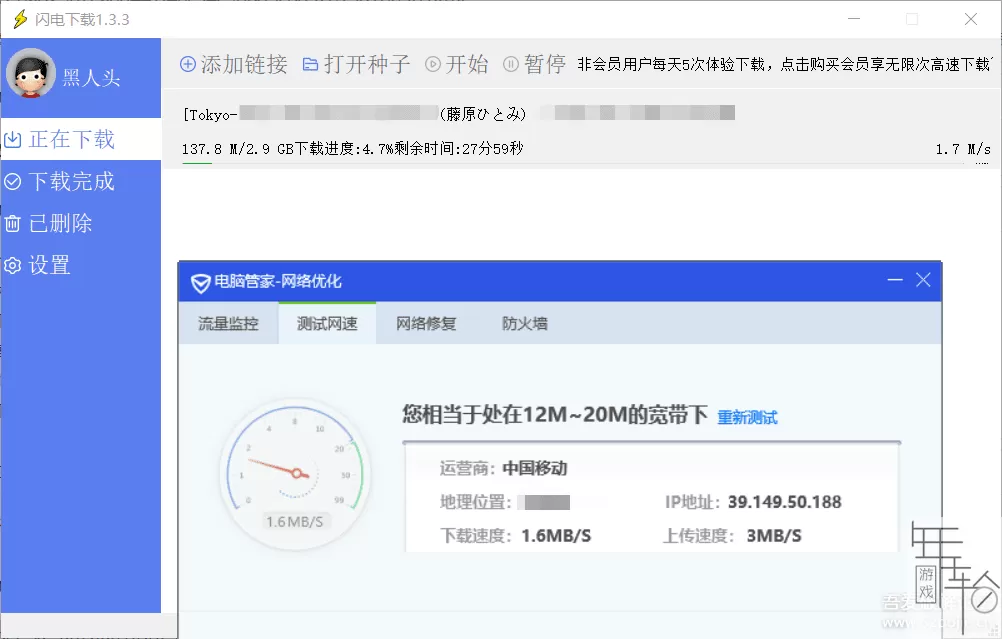Click 添加链接 toolbar label
The image size is (1002, 639).
pyautogui.click(x=244, y=64)
